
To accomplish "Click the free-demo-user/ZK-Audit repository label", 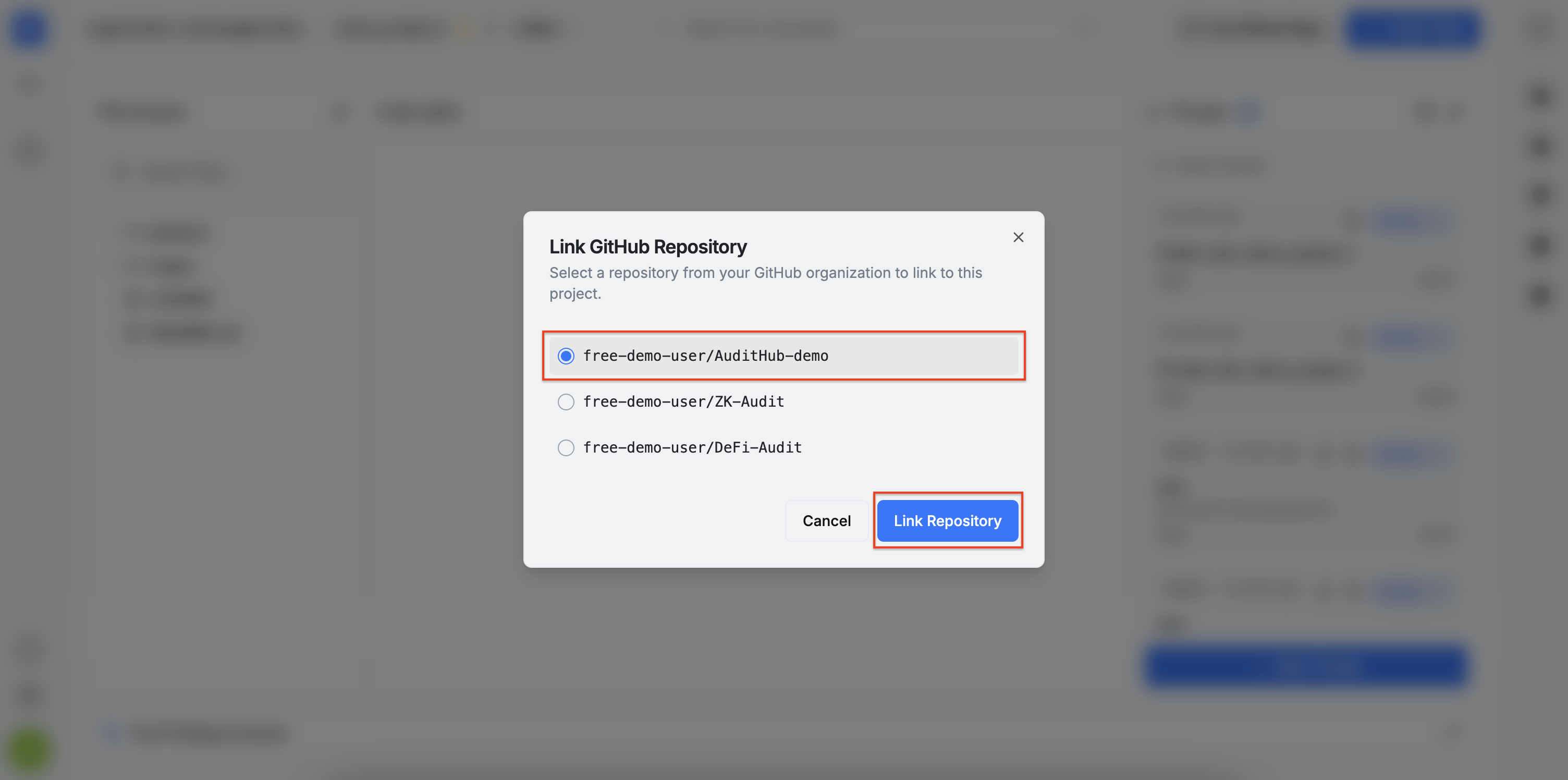I will pyautogui.click(x=683, y=402).
